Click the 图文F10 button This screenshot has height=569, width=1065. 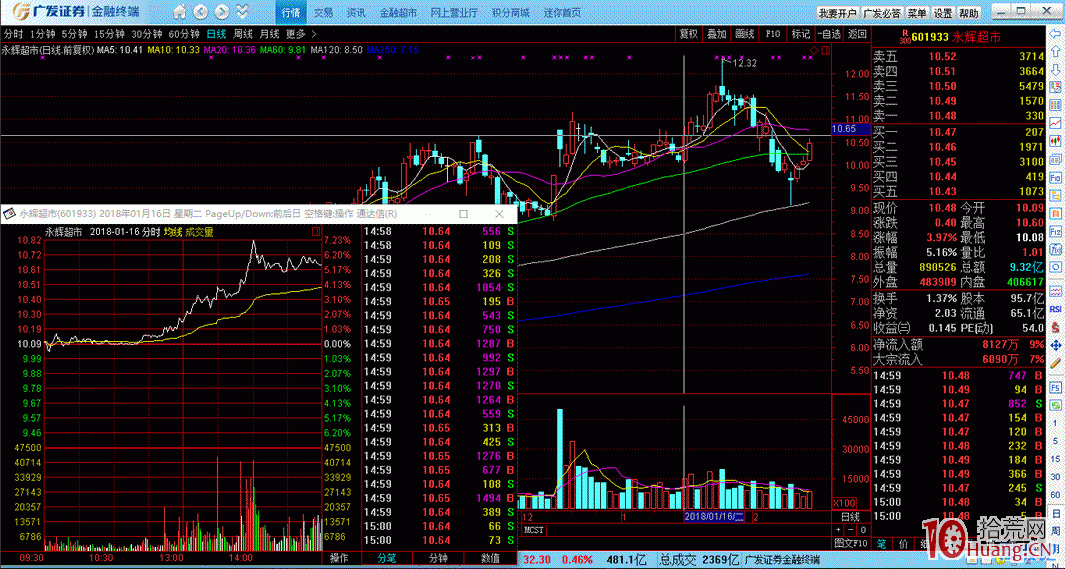coord(850,543)
